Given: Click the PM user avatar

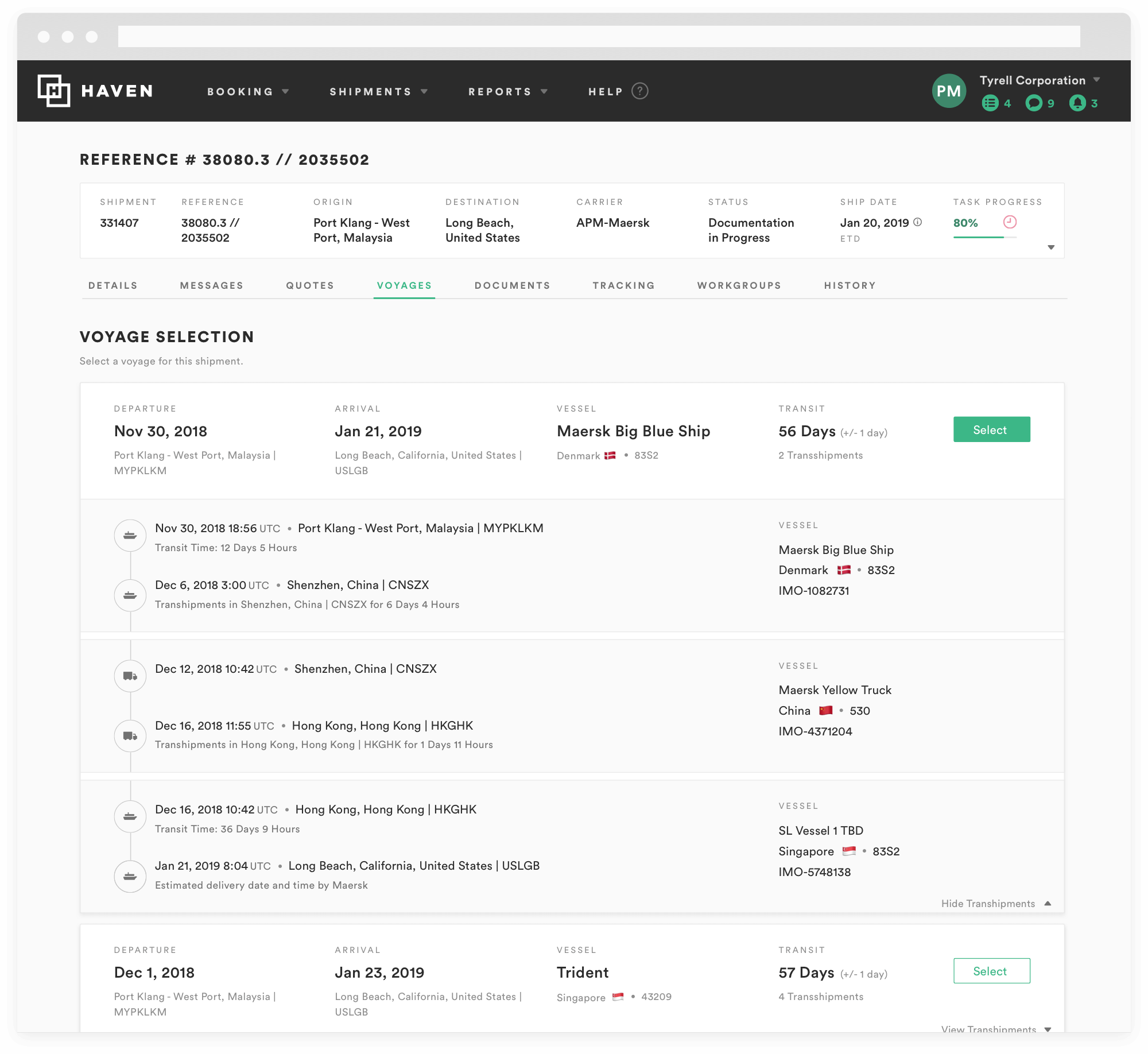Looking at the screenshot, I should 949,91.
